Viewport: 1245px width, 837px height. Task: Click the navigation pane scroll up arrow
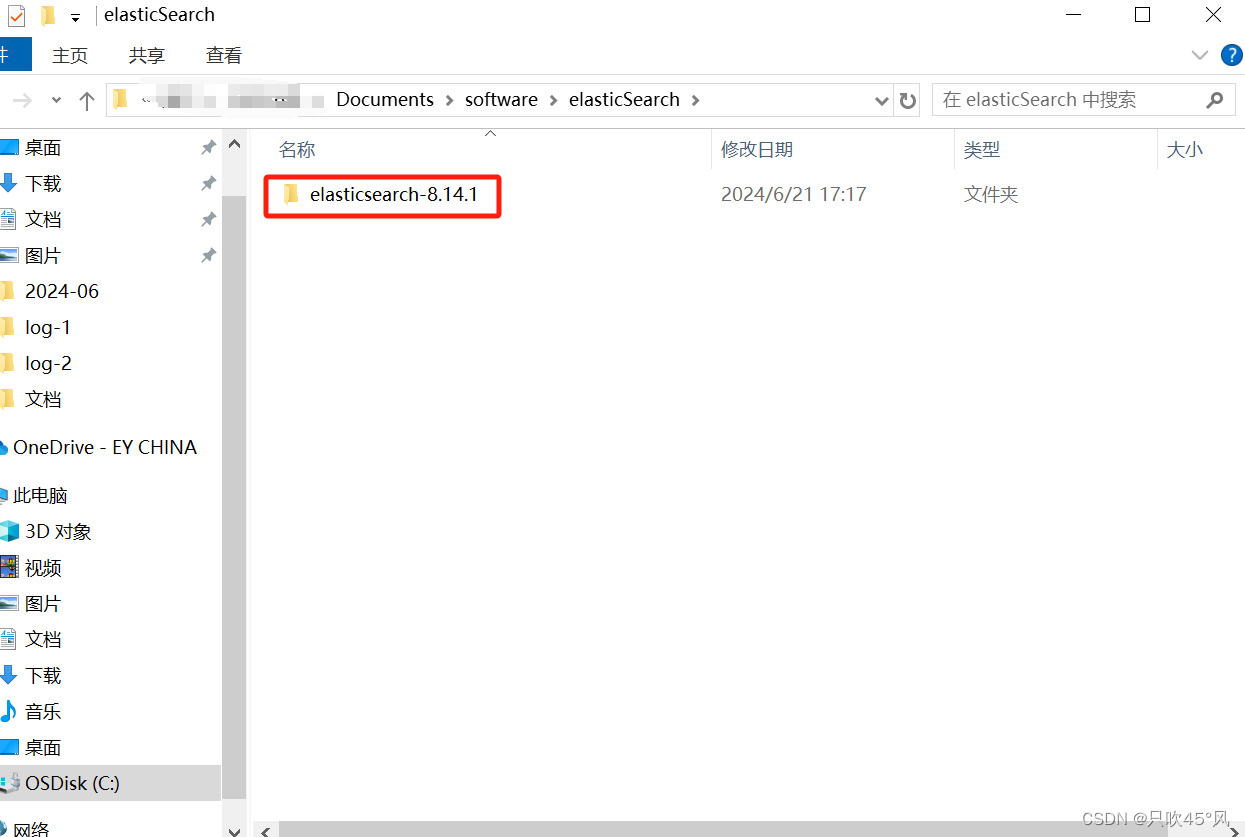[x=234, y=144]
